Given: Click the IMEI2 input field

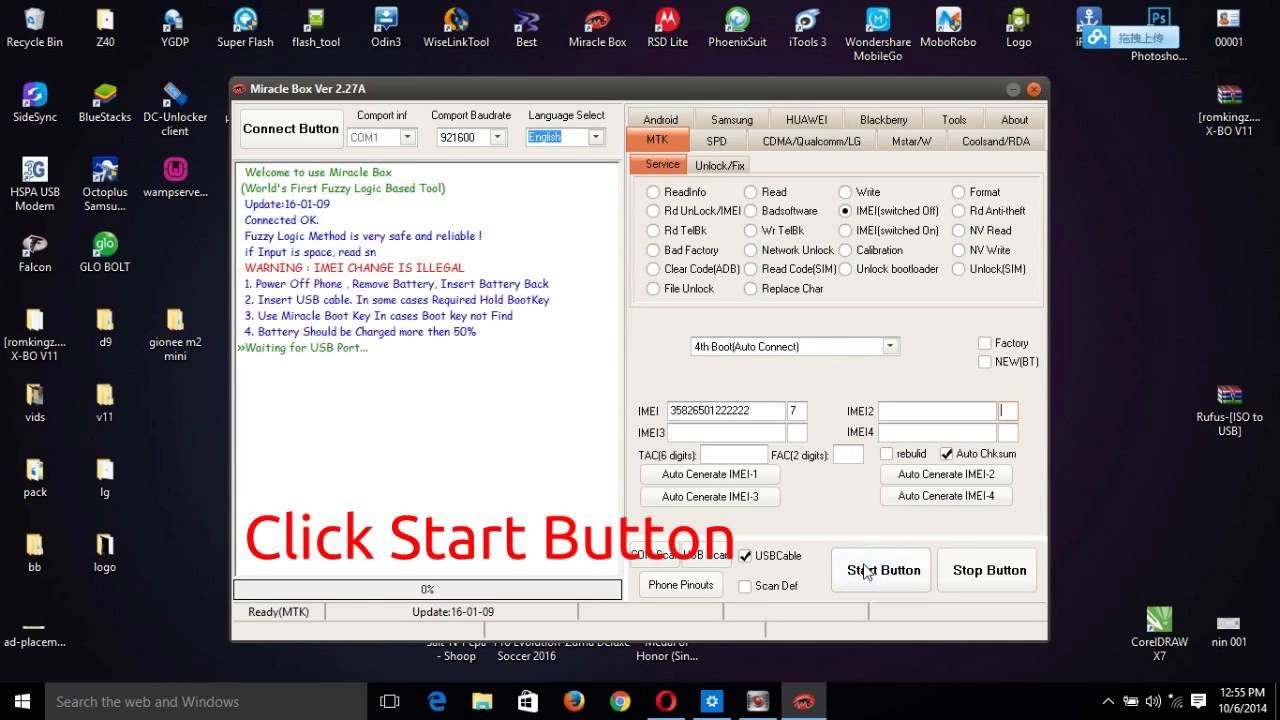Looking at the screenshot, I should [x=937, y=411].
